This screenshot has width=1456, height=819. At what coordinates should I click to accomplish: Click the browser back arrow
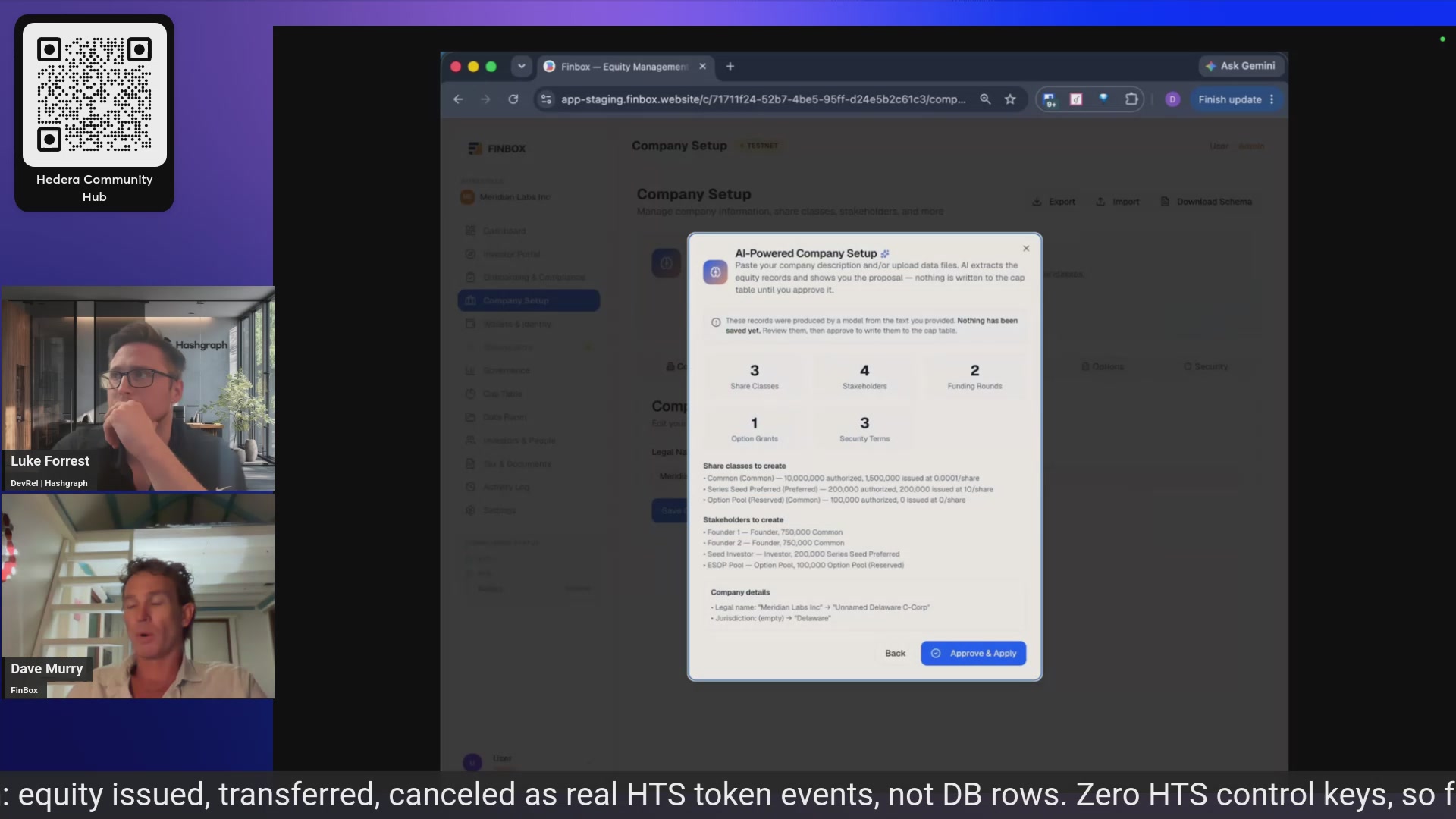point(458,99)
